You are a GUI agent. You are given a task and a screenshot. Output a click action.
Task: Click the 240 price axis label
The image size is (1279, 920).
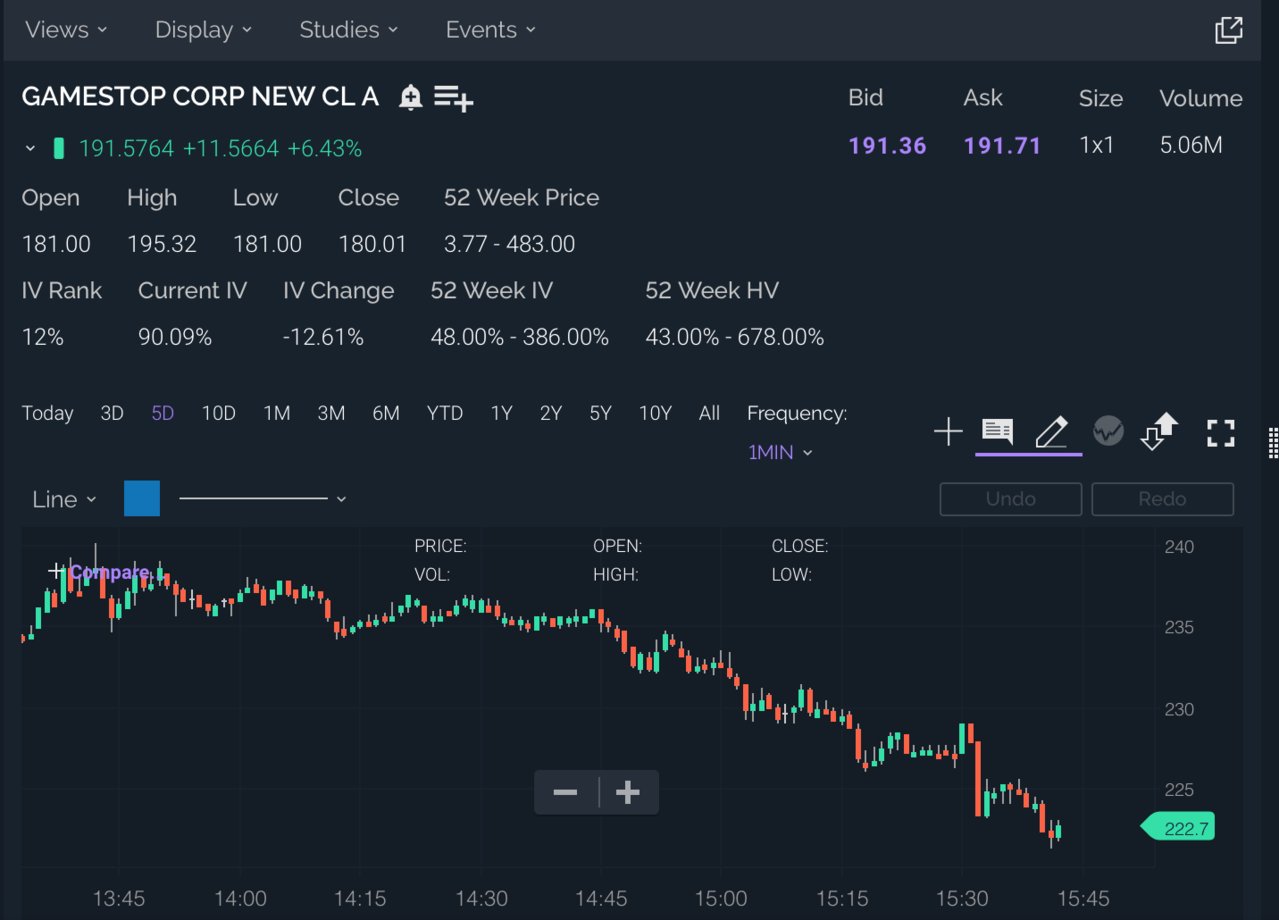[1179, 547]
